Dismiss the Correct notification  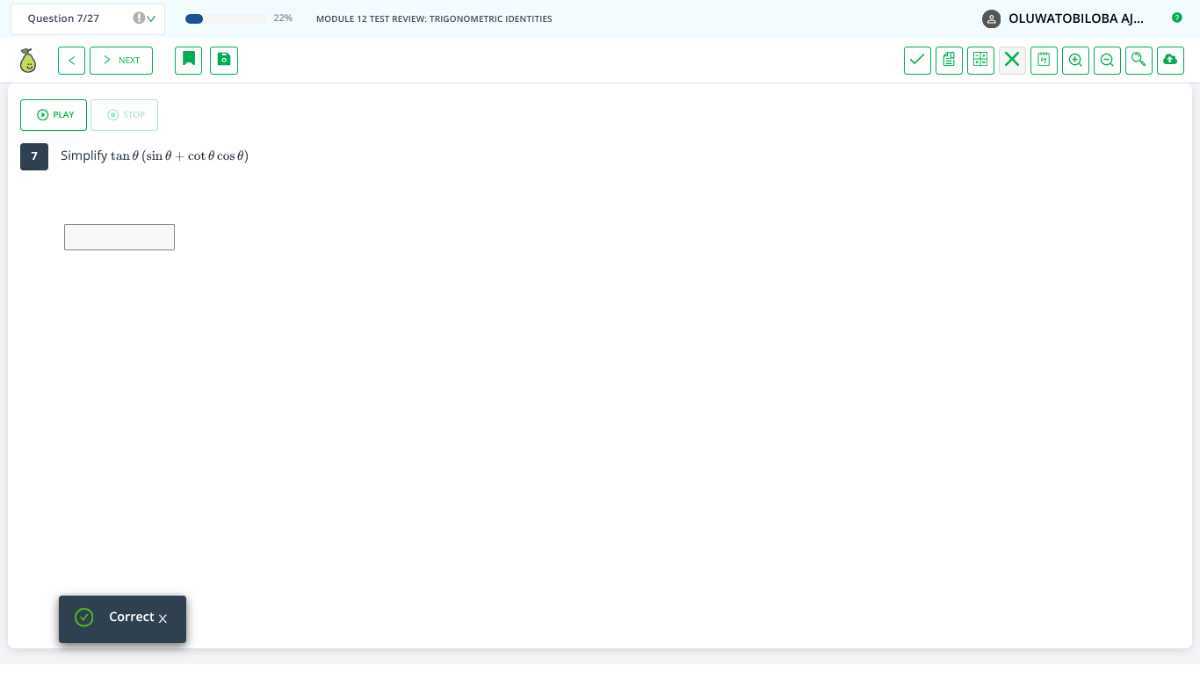click(x=163, y=619)
